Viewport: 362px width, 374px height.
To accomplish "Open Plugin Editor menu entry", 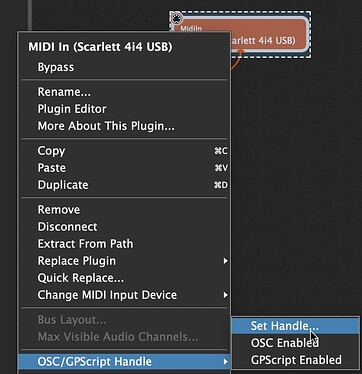I will point(125,109).
